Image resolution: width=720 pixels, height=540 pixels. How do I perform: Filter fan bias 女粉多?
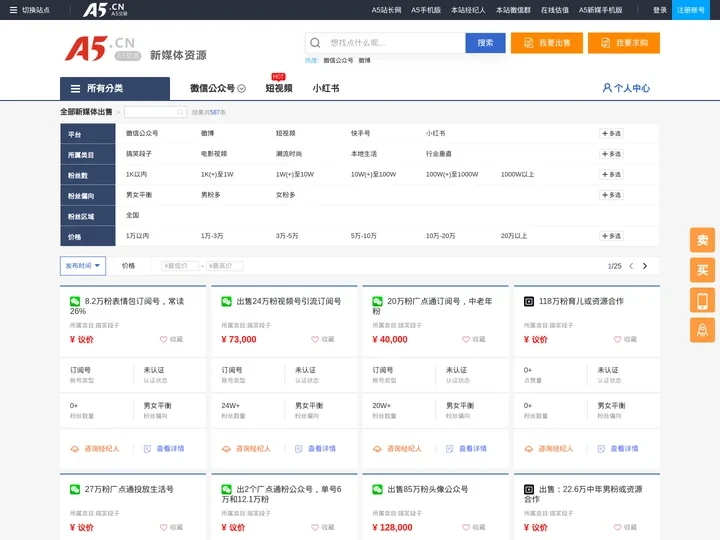285,195
